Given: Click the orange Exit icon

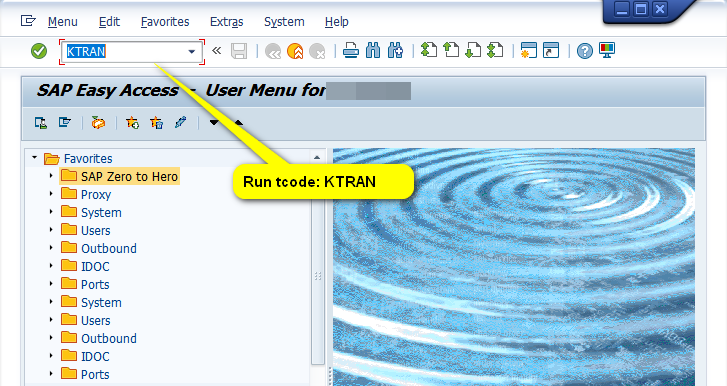Looking at the screenshot, I should (295, 51).
